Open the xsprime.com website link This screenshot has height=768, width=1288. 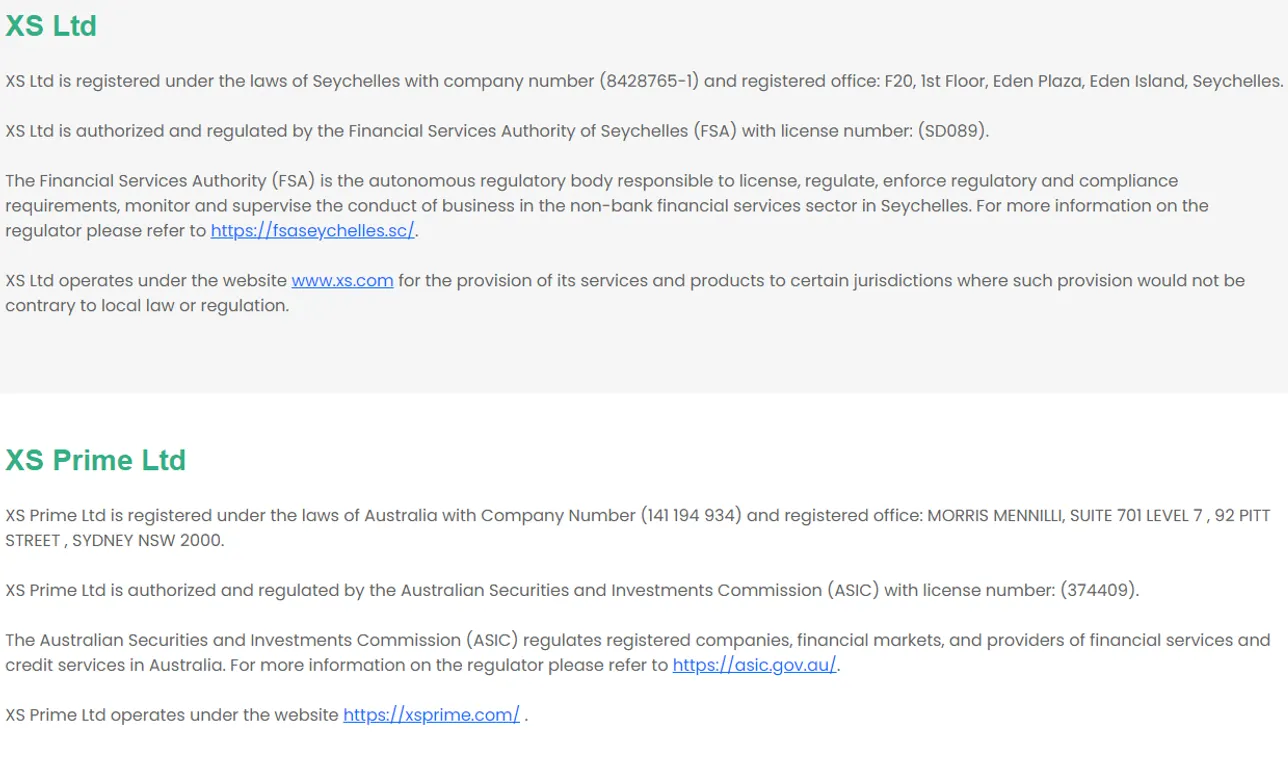431,715
